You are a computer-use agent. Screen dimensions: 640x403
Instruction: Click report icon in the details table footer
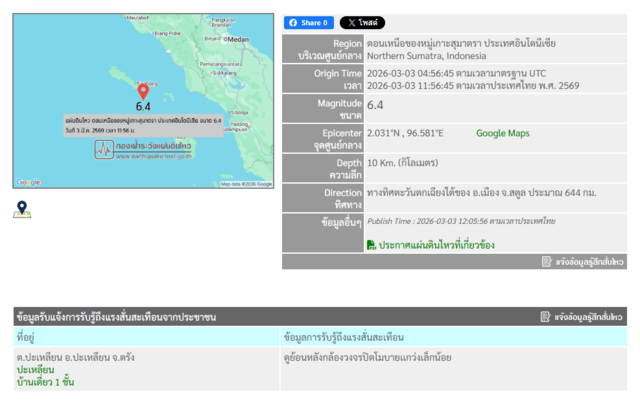coord(546,261)
